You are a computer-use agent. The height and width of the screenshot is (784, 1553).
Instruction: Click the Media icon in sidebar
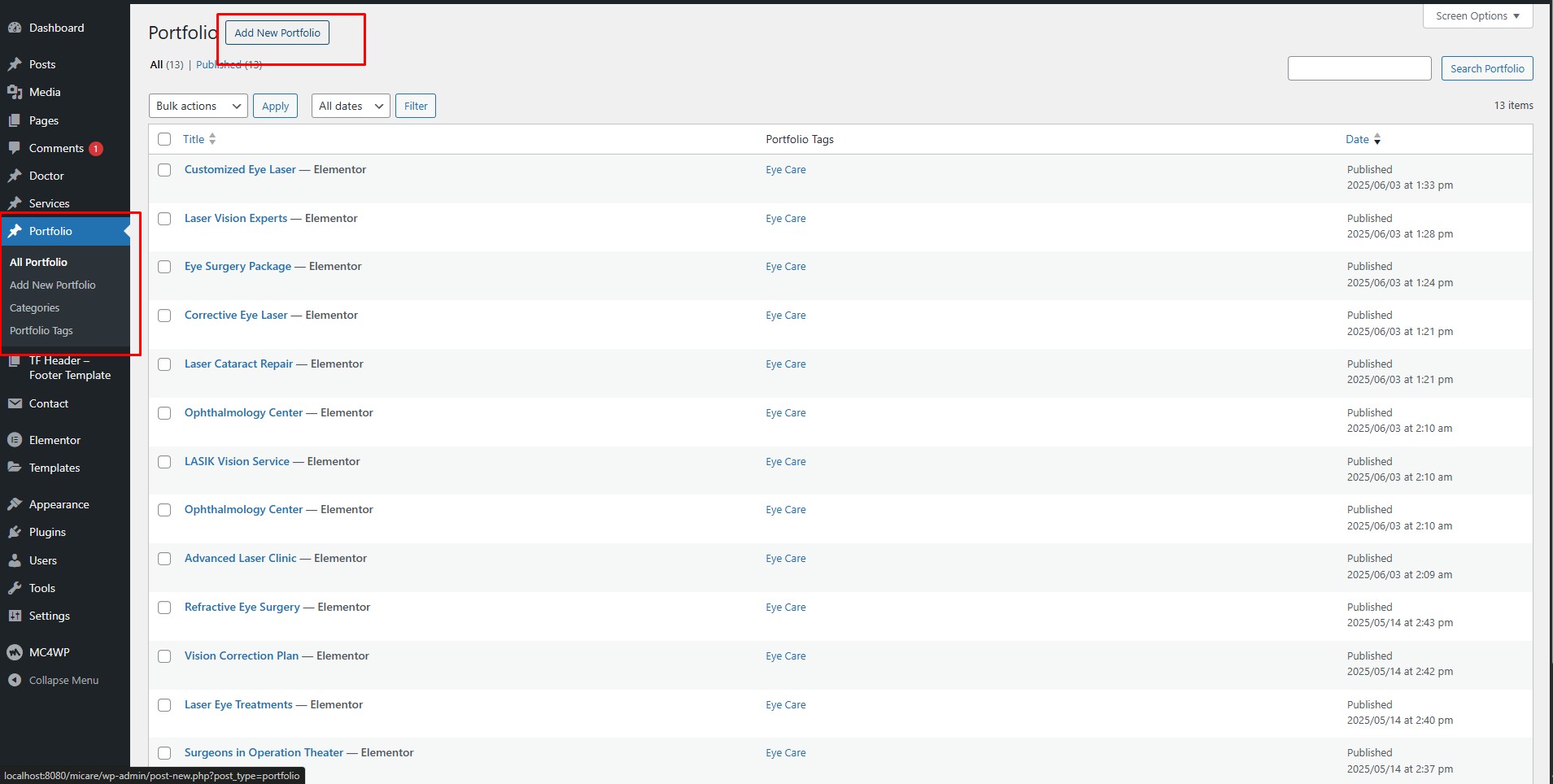tap(15, 92)
